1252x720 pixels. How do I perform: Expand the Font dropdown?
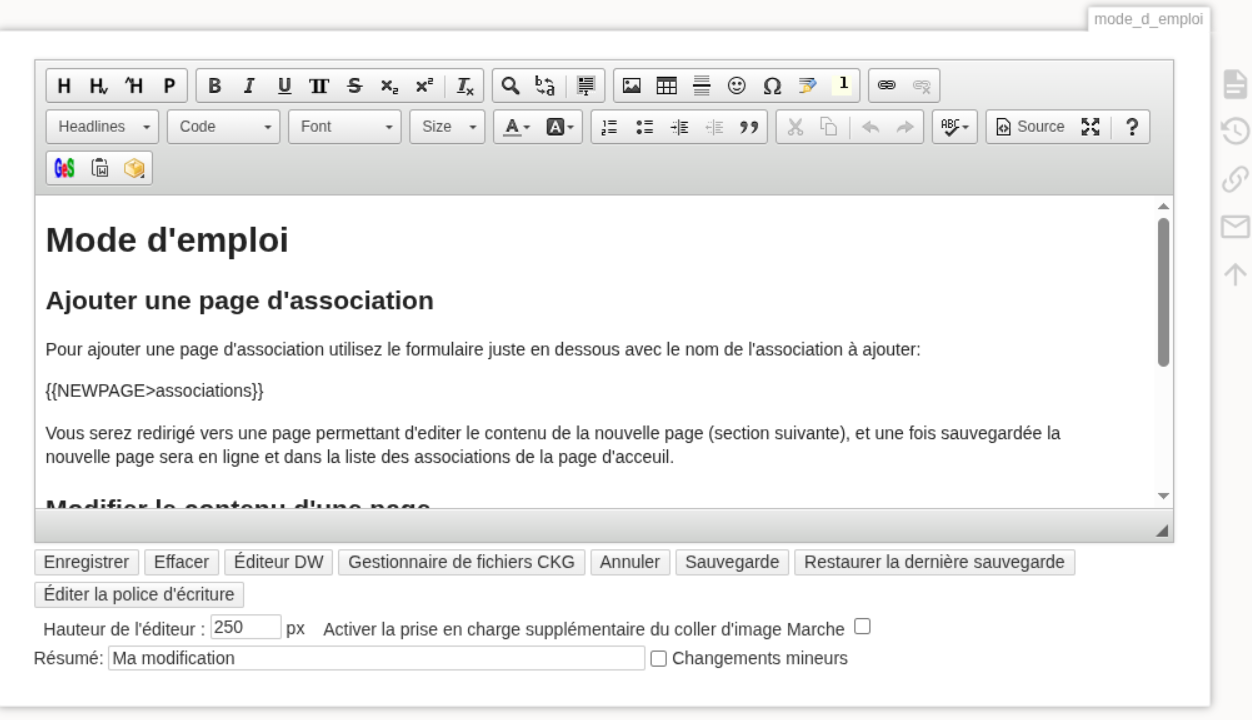coord(345,128)
